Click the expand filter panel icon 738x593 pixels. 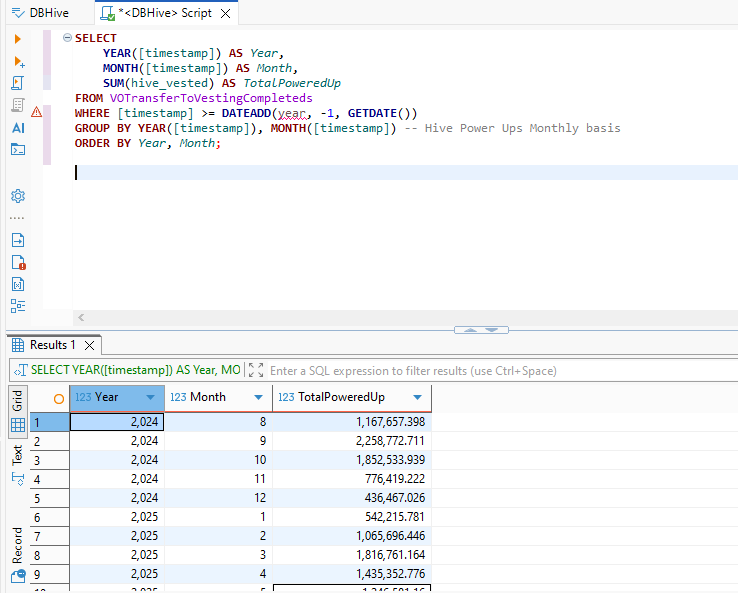click(256, 370)
